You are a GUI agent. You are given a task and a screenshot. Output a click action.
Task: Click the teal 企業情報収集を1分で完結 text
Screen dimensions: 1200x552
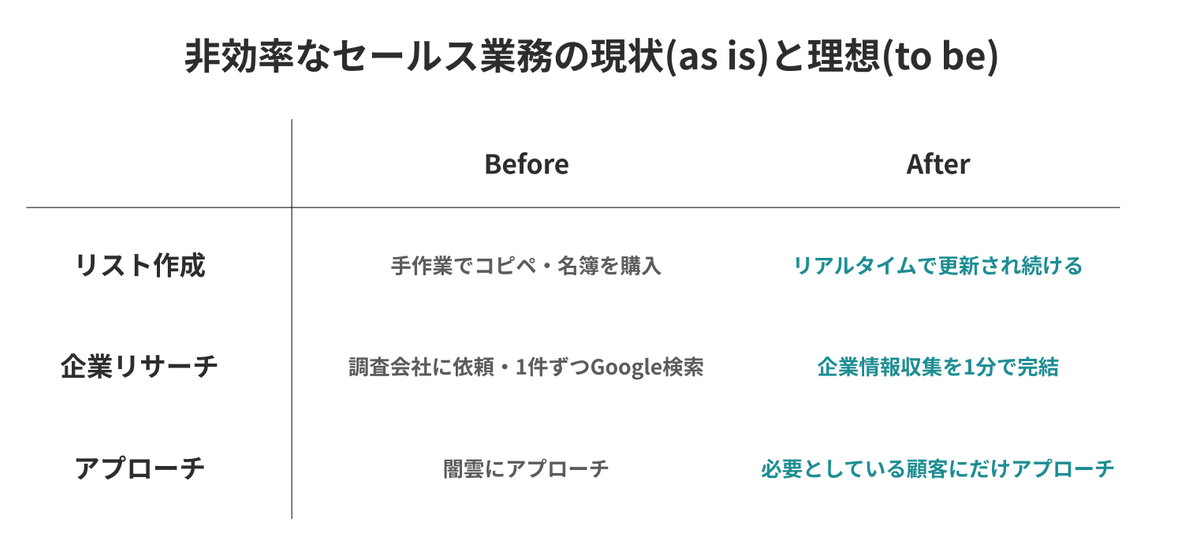(938, 367)
